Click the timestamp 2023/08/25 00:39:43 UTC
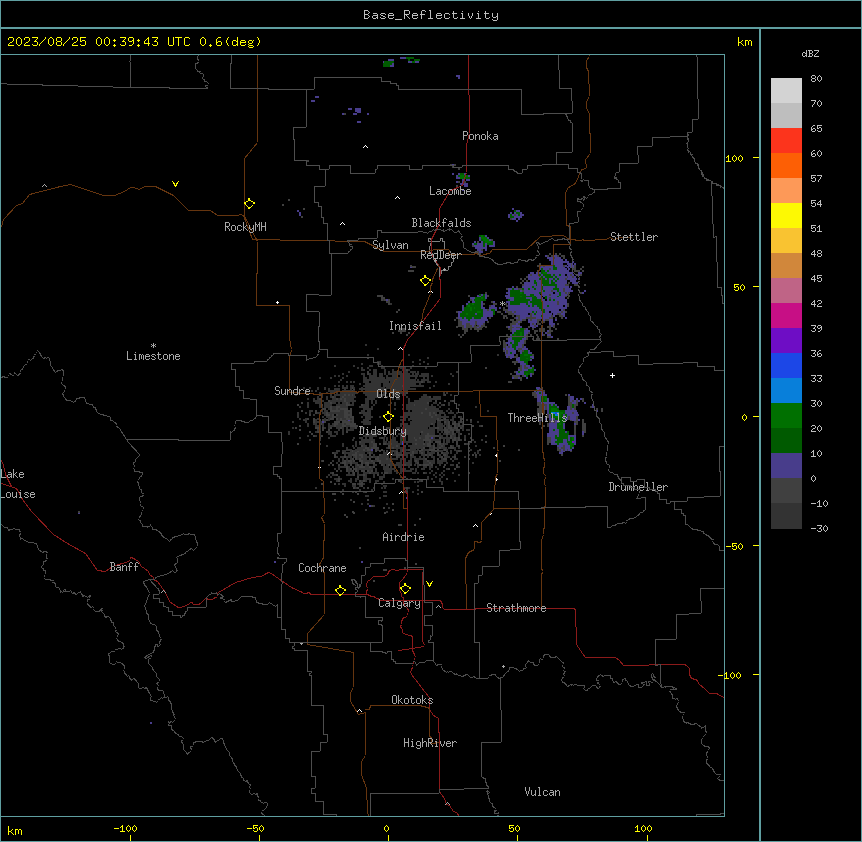The width and height of the screenshot is (862, 842). (x=99, y=42)
